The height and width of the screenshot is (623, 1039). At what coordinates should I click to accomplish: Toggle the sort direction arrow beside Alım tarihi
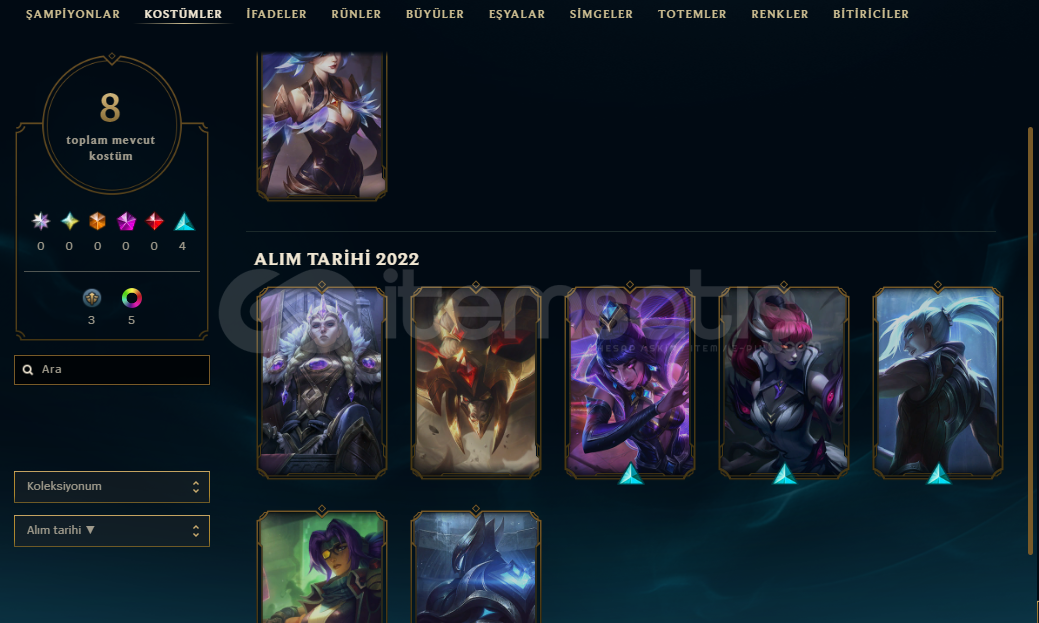[90, 530]
